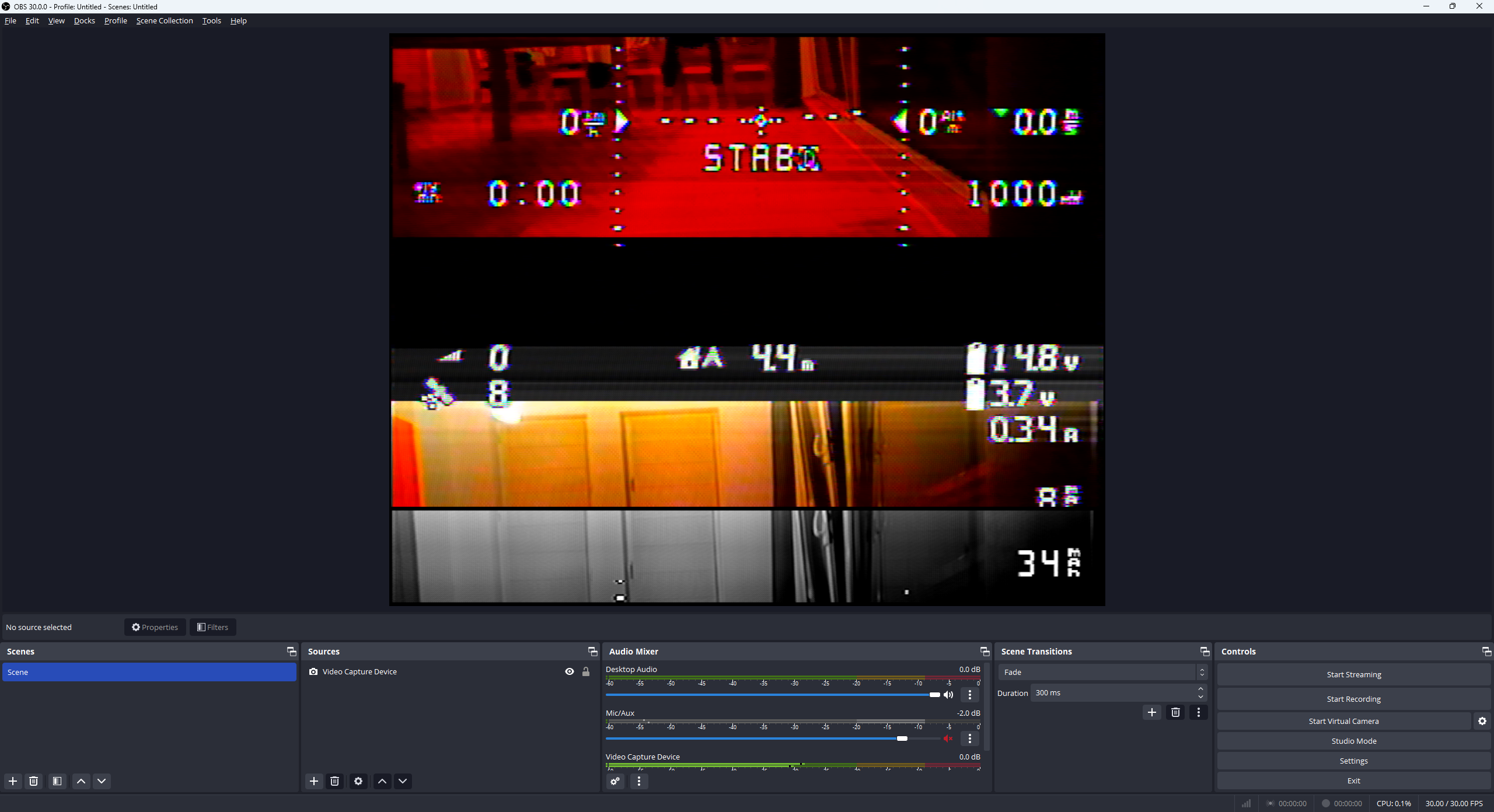
Task: Add a new source with plus icon
Action: coord(314,781)
